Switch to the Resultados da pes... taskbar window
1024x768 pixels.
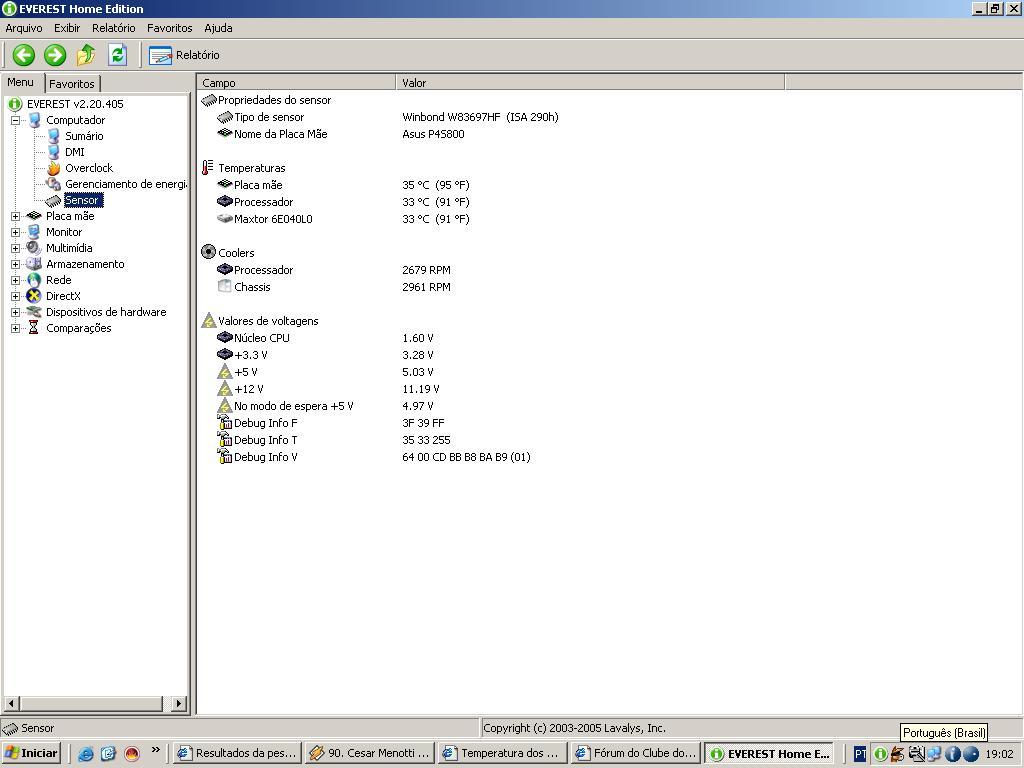pos(238,753)
